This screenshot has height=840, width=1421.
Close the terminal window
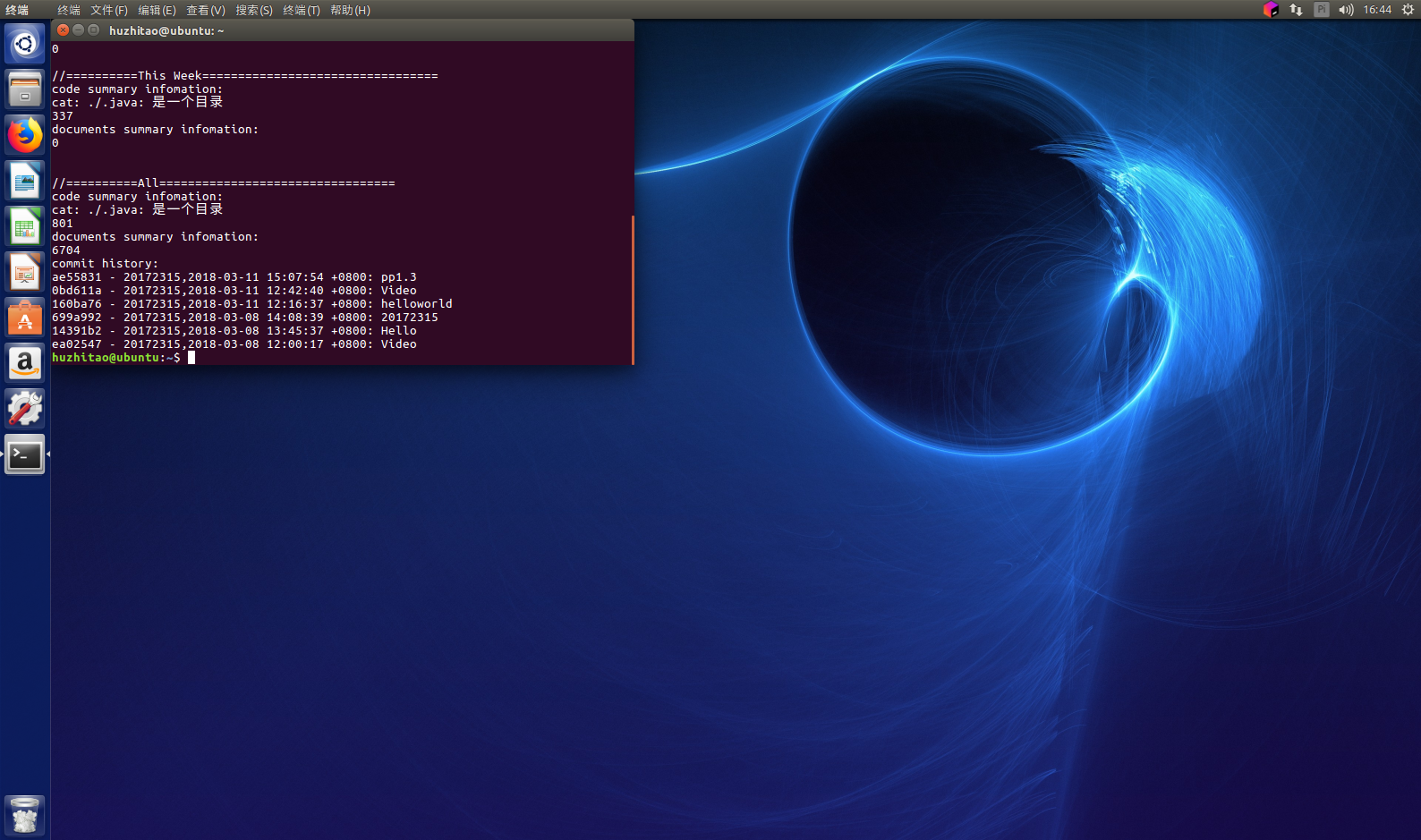point(64,30)
